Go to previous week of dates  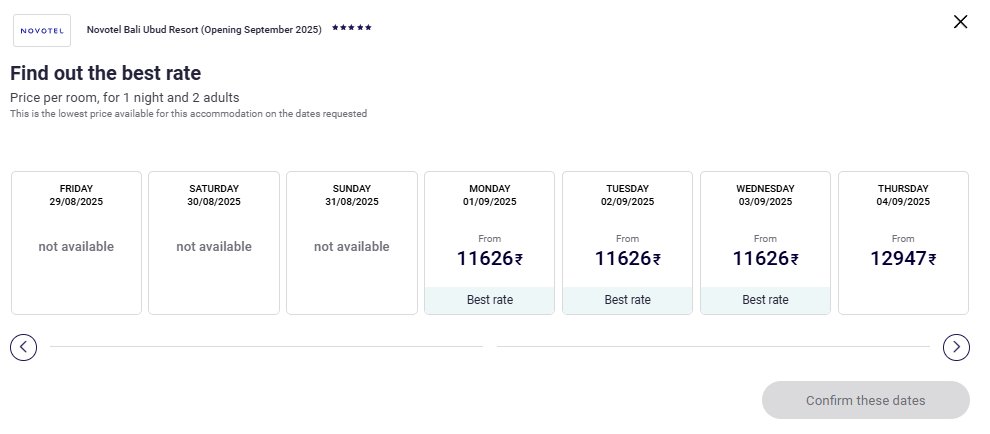(23, 347)
